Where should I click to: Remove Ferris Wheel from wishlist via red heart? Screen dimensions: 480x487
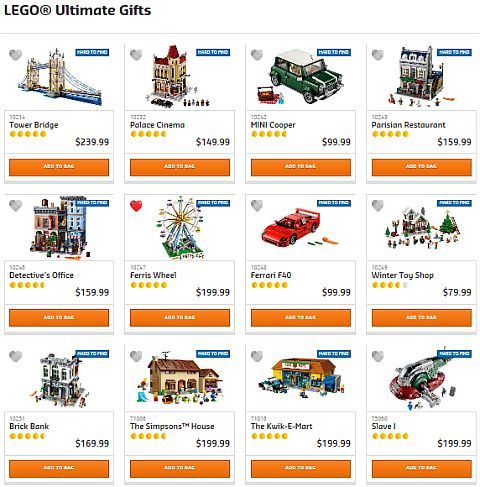136,206
